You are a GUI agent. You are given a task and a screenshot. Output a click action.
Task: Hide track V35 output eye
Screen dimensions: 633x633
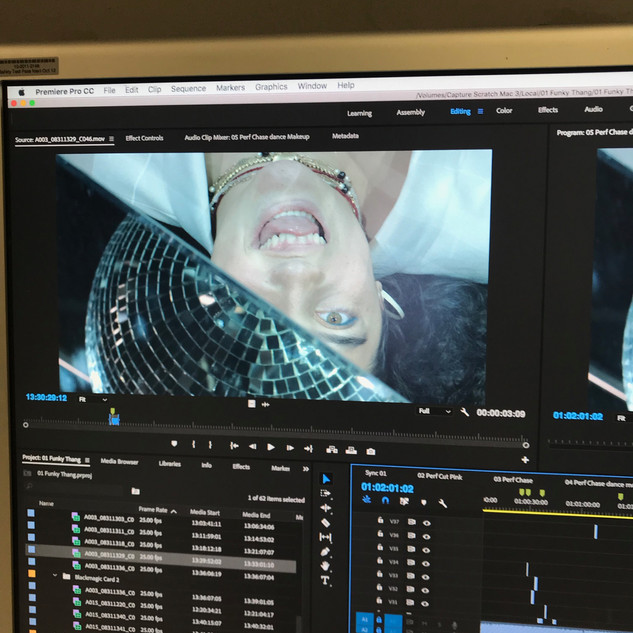425,550
